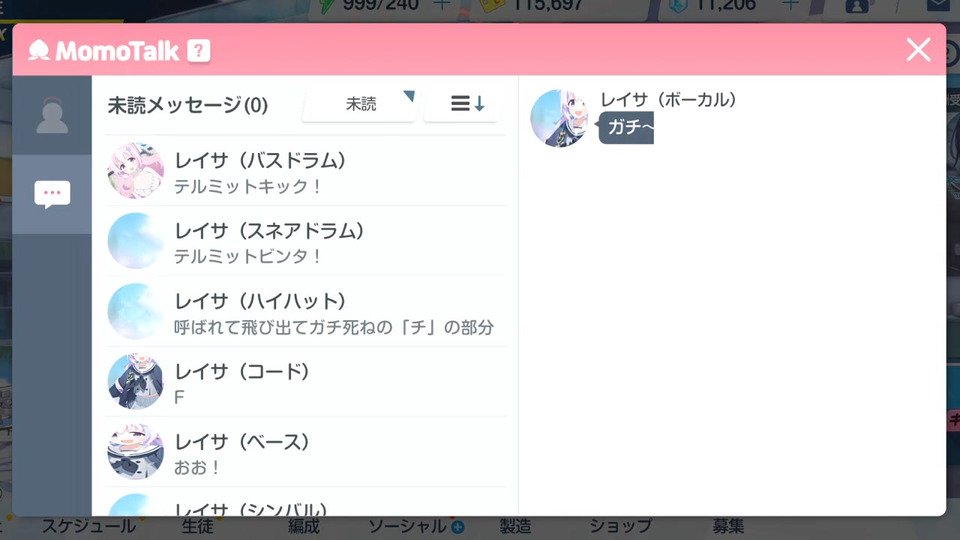Click the ガチ〜 message bubble
Screen dimensions: 960x540
(626, 127)
